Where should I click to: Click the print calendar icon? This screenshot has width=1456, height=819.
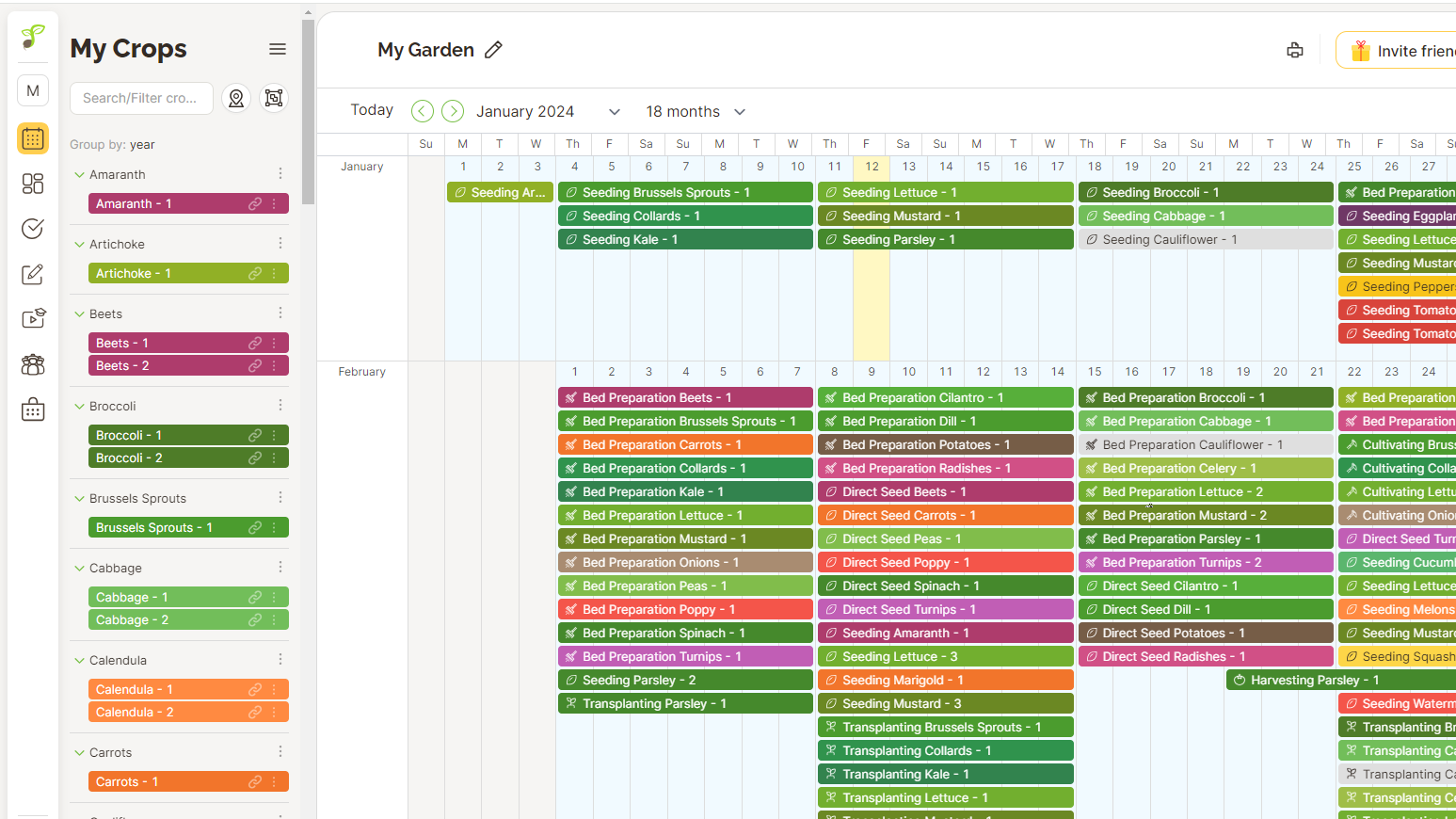tap(1295, 51)
